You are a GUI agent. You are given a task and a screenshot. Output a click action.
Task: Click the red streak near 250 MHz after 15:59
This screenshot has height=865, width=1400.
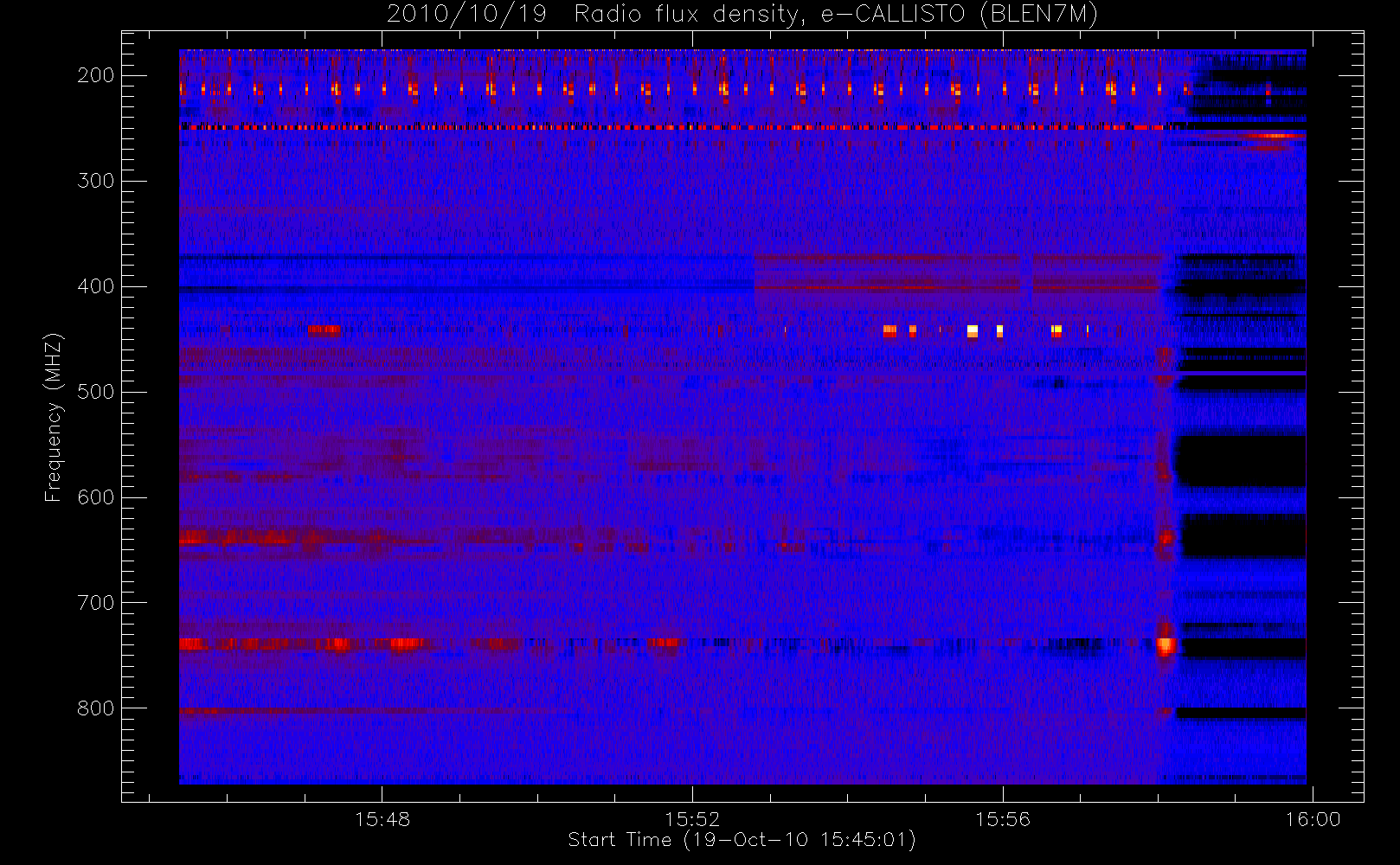(x=1275, y=136)
